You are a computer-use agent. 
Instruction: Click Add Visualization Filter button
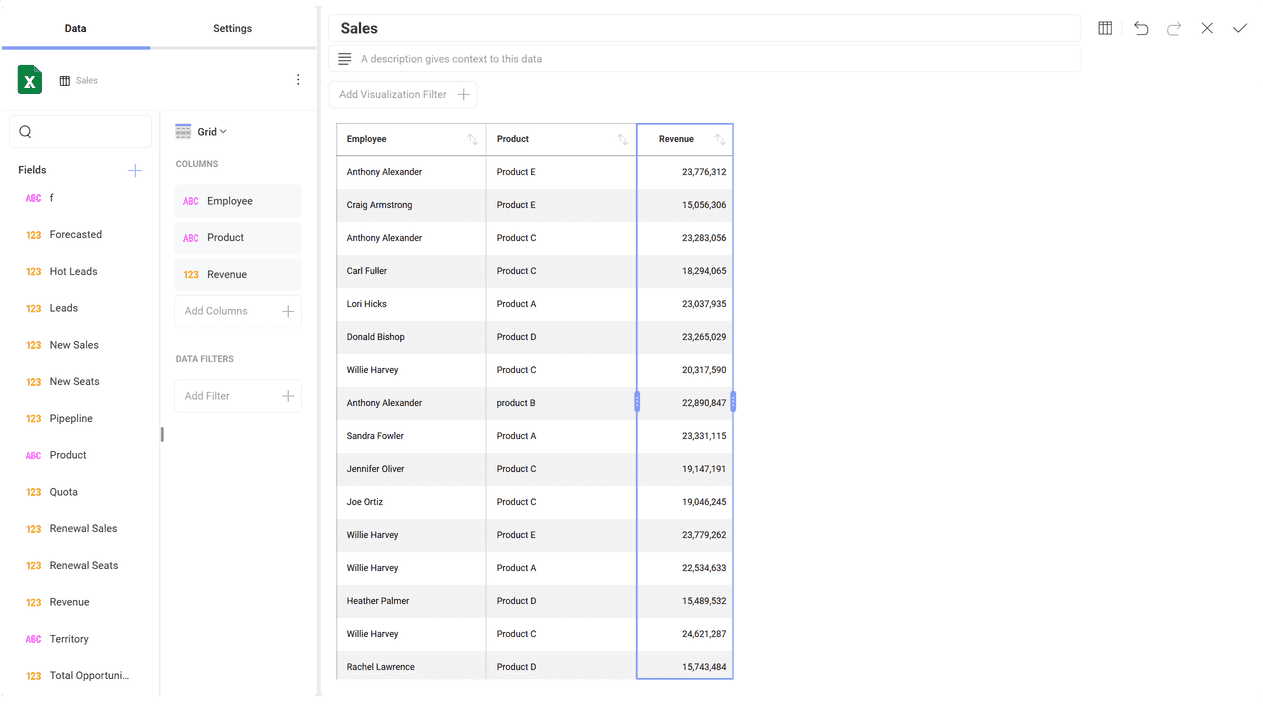[x=403, y=95]
